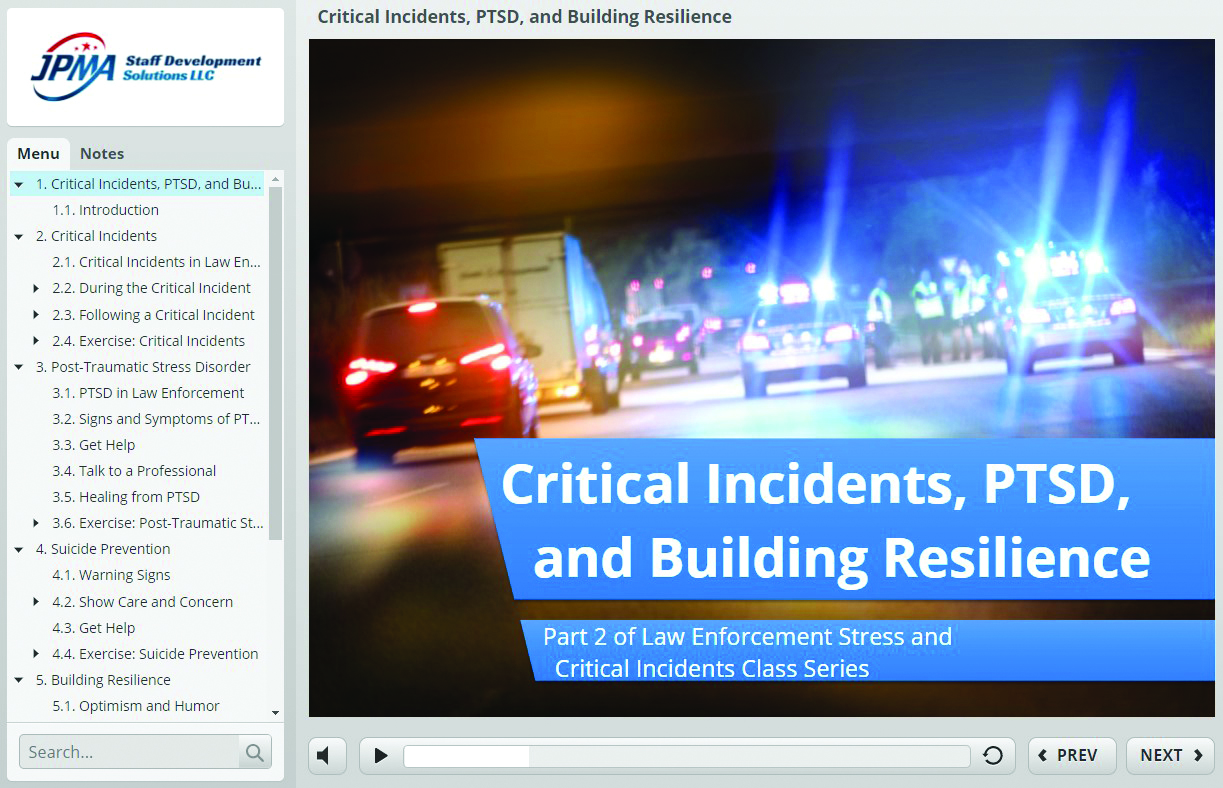Collapse the 4. Suicide Prevention section
1223x788 pixels.
19,549
